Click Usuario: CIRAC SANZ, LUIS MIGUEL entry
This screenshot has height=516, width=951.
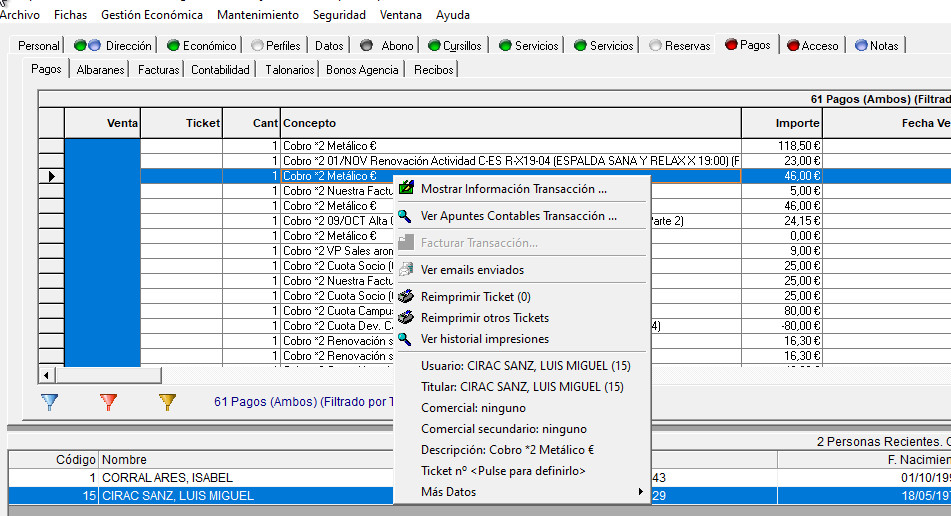coord(523,366)
